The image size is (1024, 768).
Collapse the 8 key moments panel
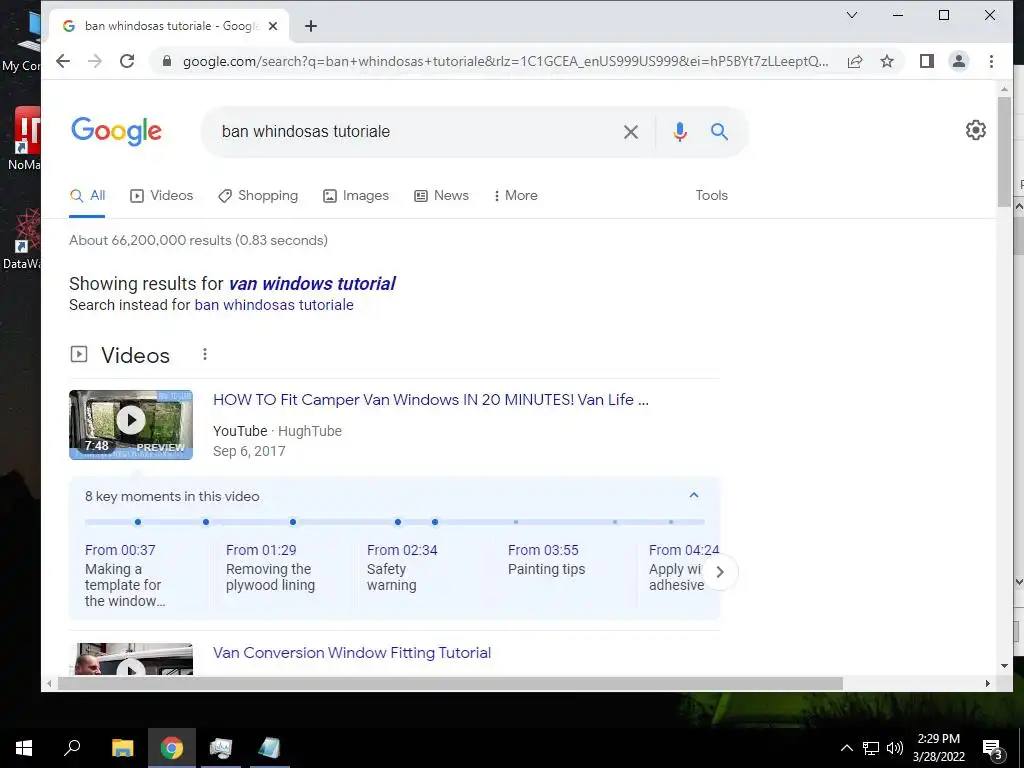pyautogui.click(x=694, y=496)
